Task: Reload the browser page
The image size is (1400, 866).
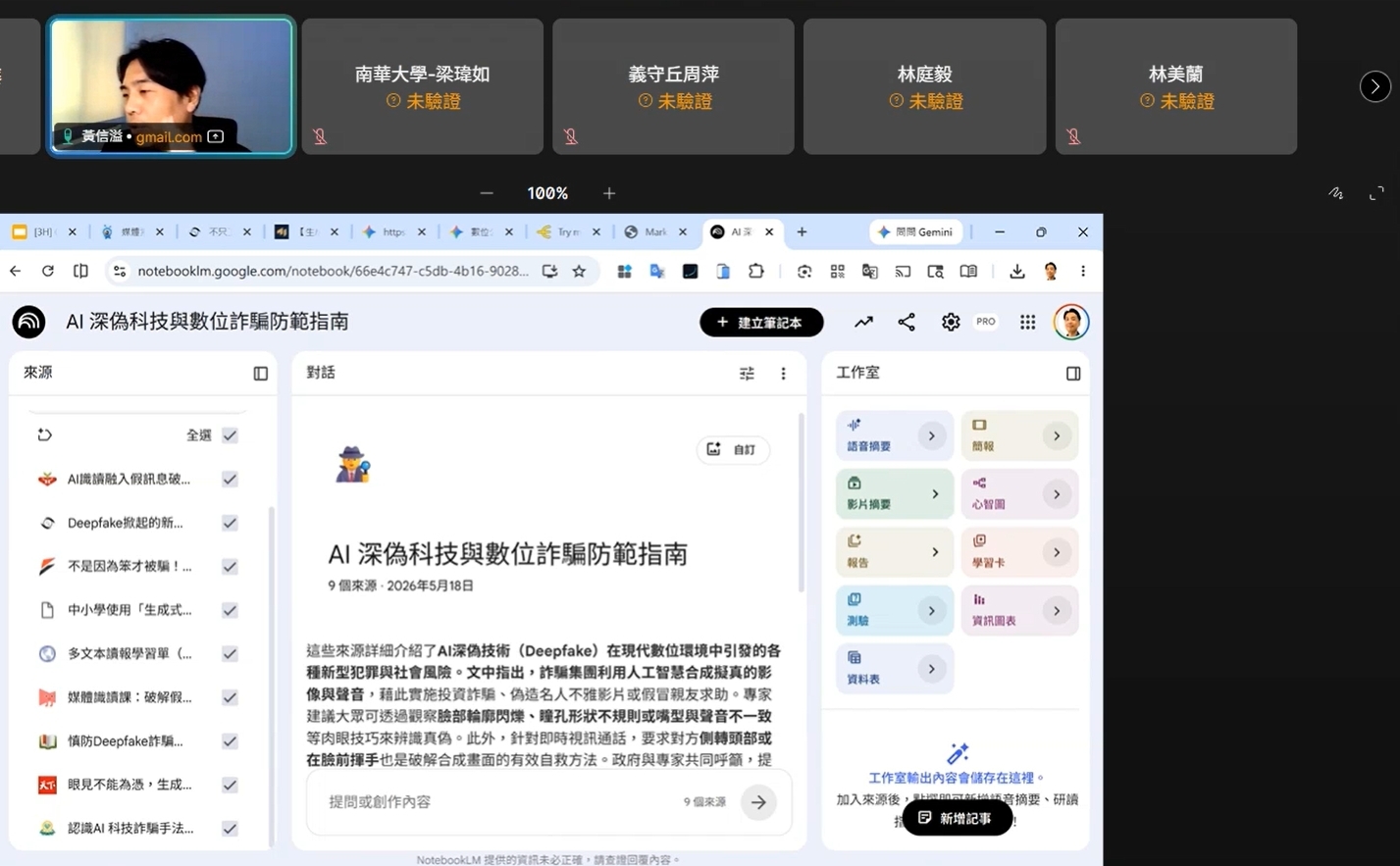Action: tap(47, 272)
